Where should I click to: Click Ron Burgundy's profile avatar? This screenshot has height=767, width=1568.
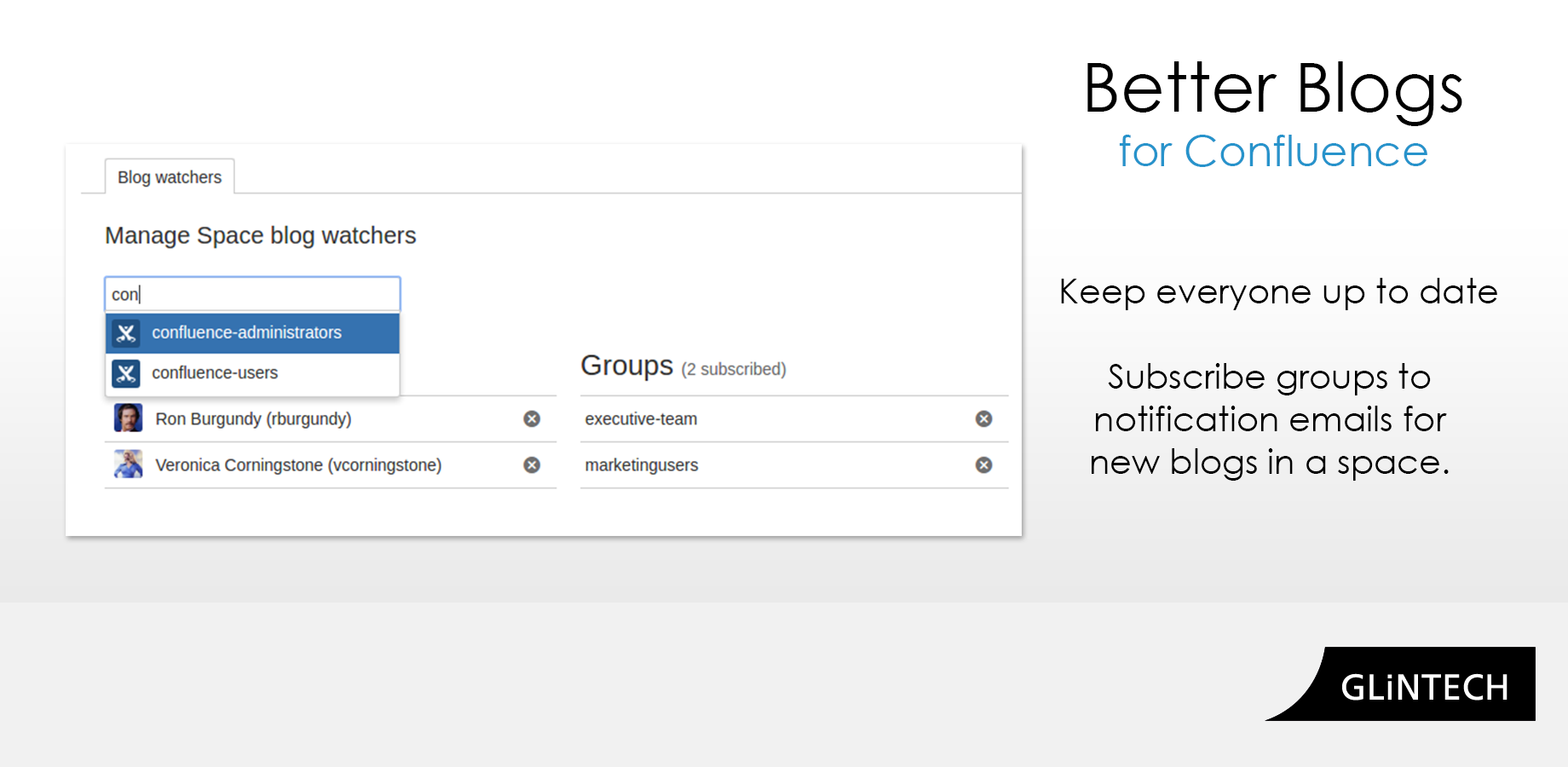coord(127,418)
